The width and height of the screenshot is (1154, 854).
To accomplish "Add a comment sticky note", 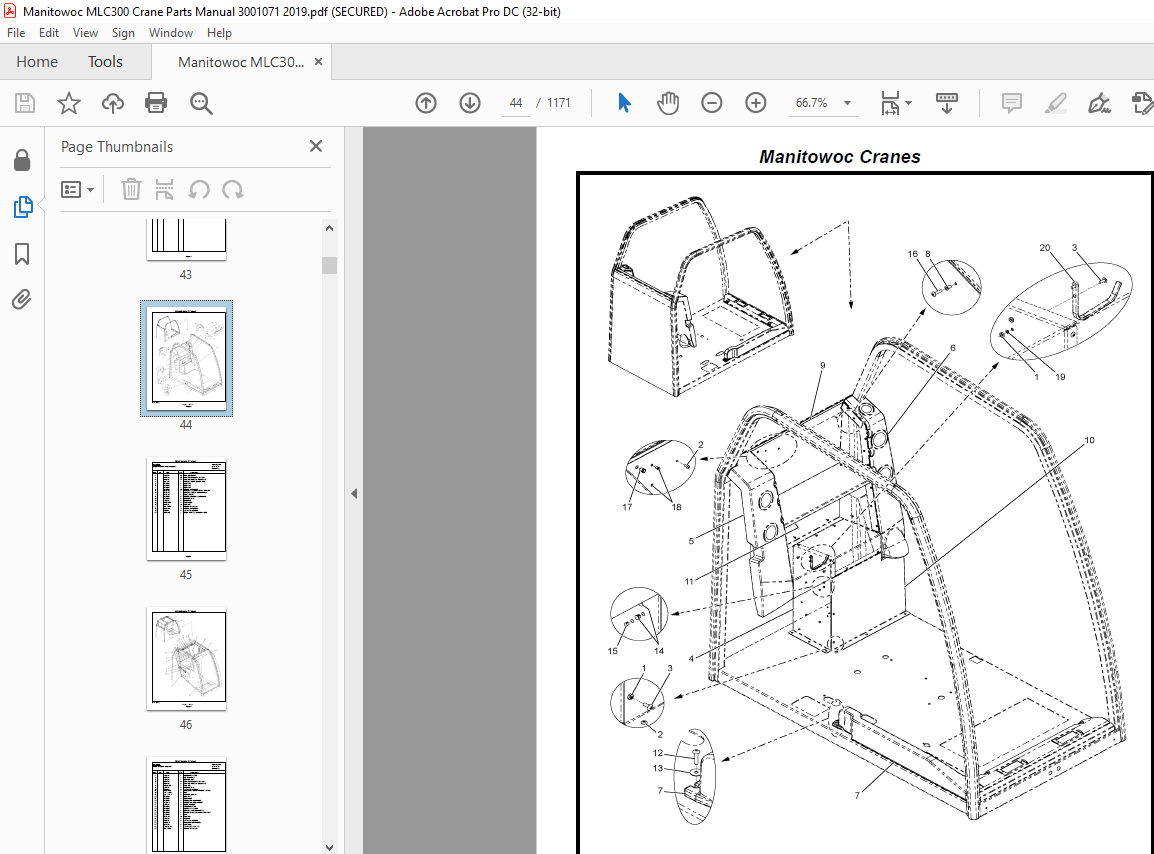I will [x=1012, y=103].
